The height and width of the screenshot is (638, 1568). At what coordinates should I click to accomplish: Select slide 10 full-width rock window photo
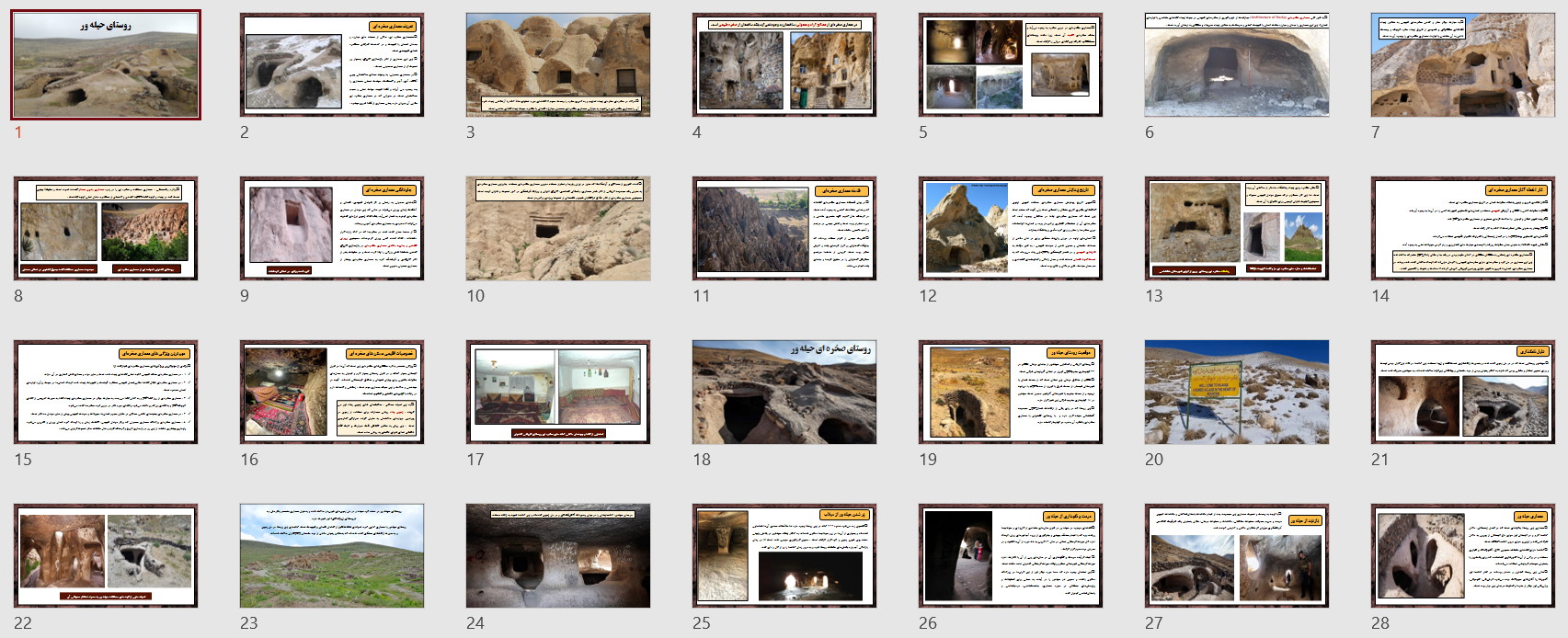click(x=558, y=229)
